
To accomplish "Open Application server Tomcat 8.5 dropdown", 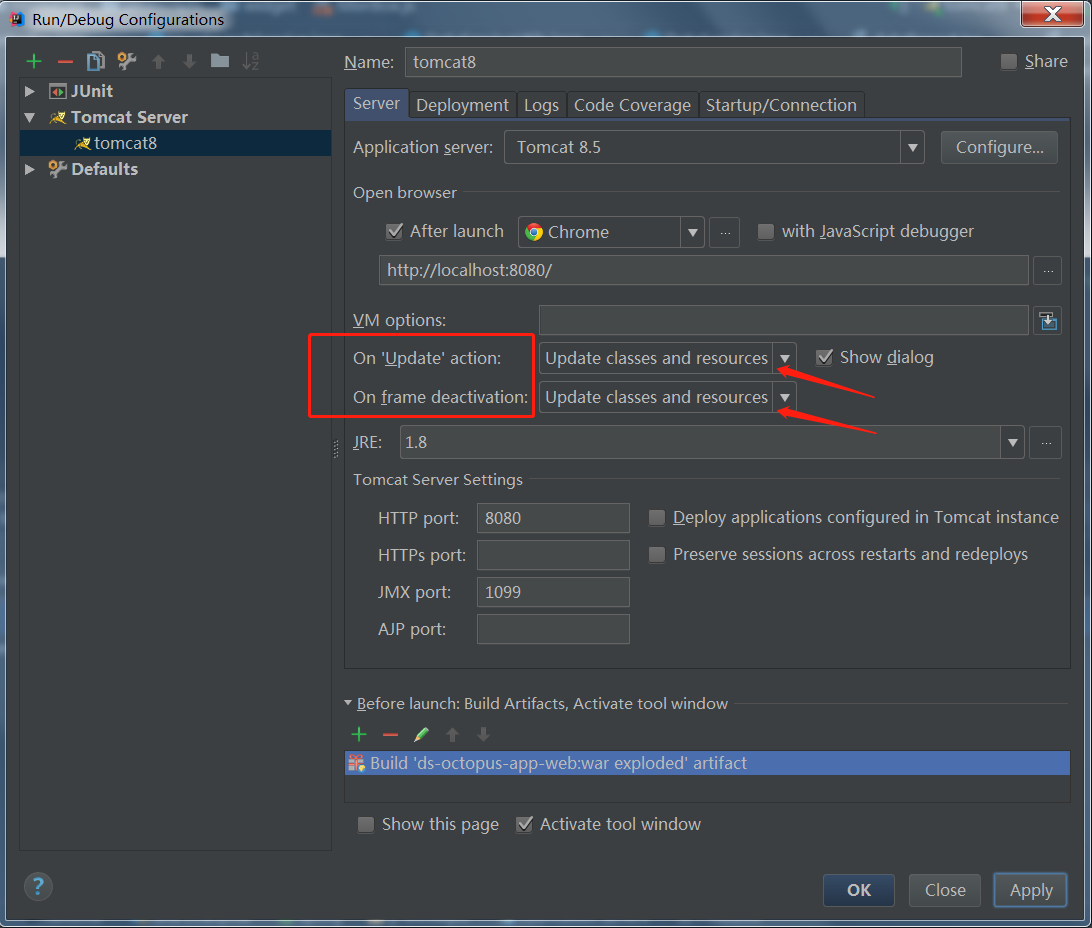I will 912,148.
